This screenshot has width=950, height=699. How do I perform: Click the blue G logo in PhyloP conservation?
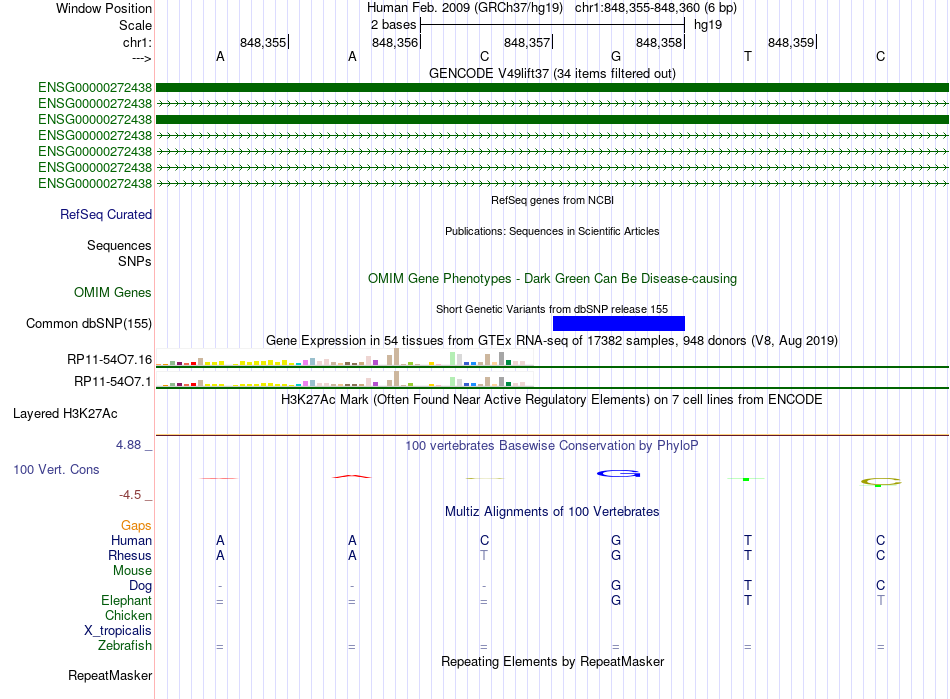click(618, 474)
